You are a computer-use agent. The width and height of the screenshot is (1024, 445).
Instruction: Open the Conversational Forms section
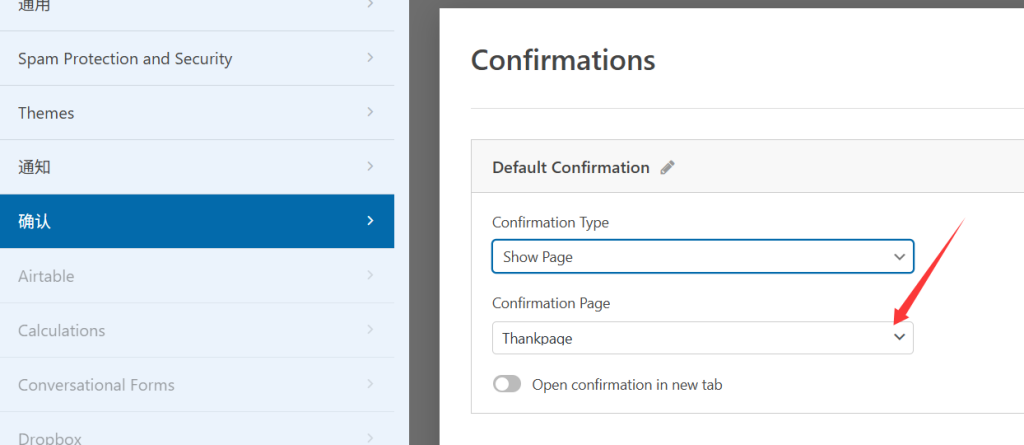[96, 385]
